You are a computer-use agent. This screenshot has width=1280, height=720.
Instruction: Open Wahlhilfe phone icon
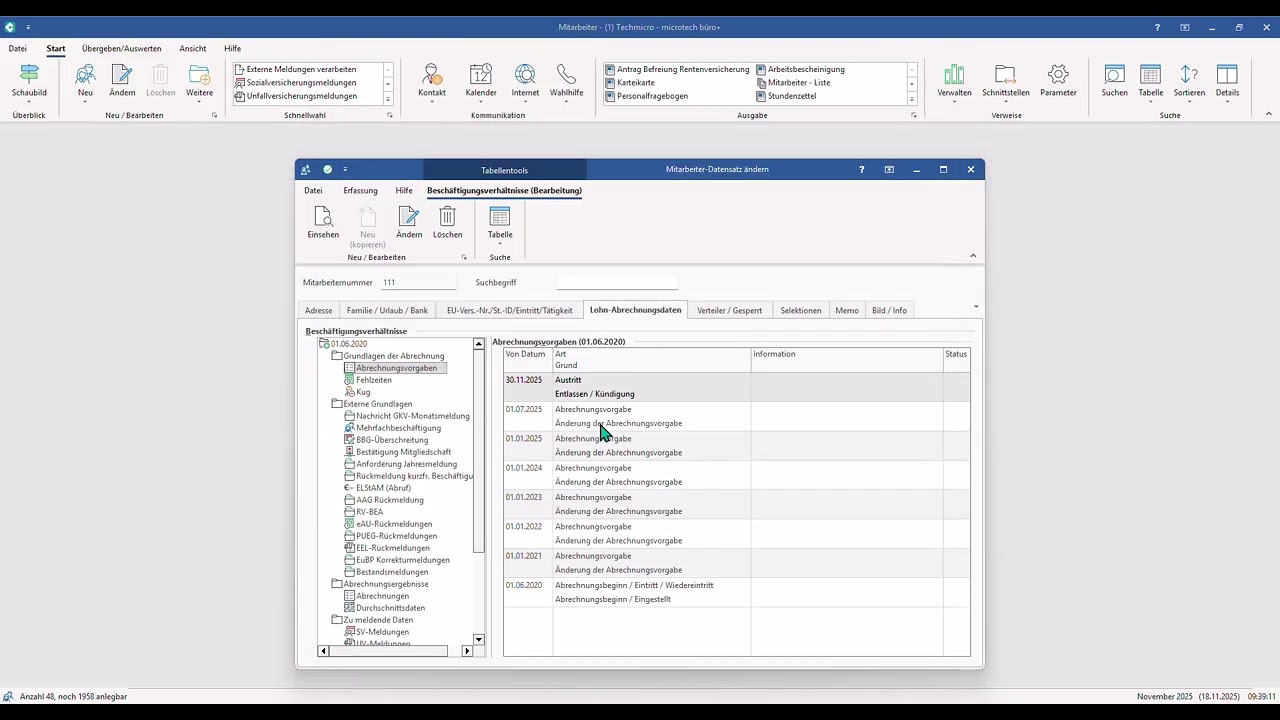tap(566, 82)
